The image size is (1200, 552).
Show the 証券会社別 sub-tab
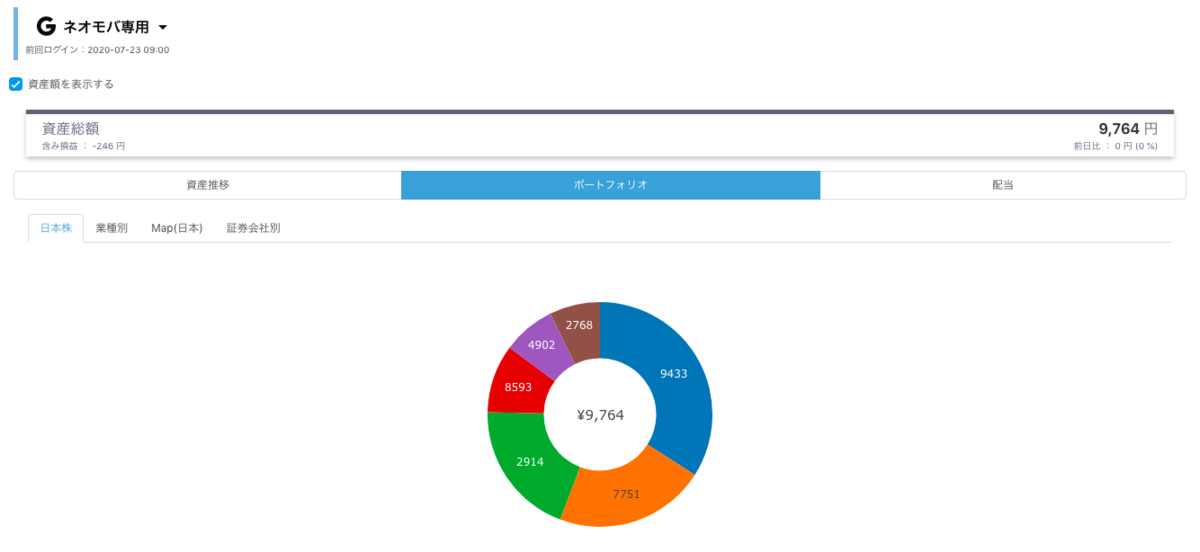pos(254,228)
